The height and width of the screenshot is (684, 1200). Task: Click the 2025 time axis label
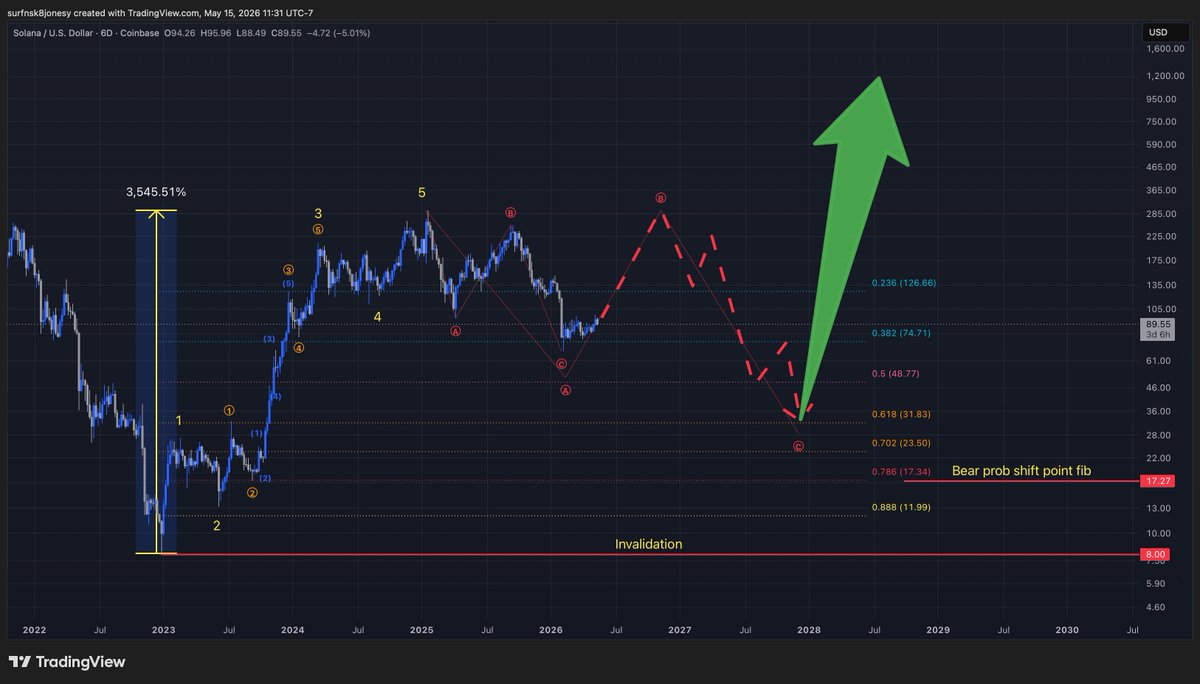(421, 630)
